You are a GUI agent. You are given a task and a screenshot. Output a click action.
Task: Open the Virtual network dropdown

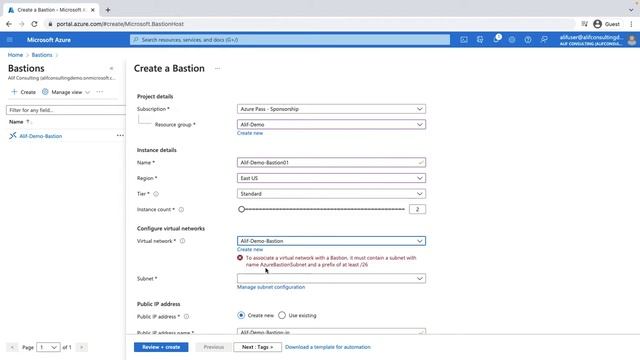click(331, 241)
